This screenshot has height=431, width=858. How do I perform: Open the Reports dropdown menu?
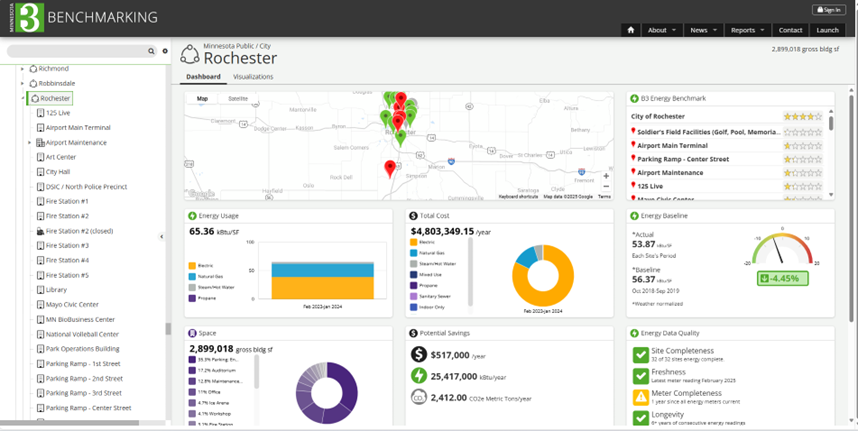tap(748, 30)
